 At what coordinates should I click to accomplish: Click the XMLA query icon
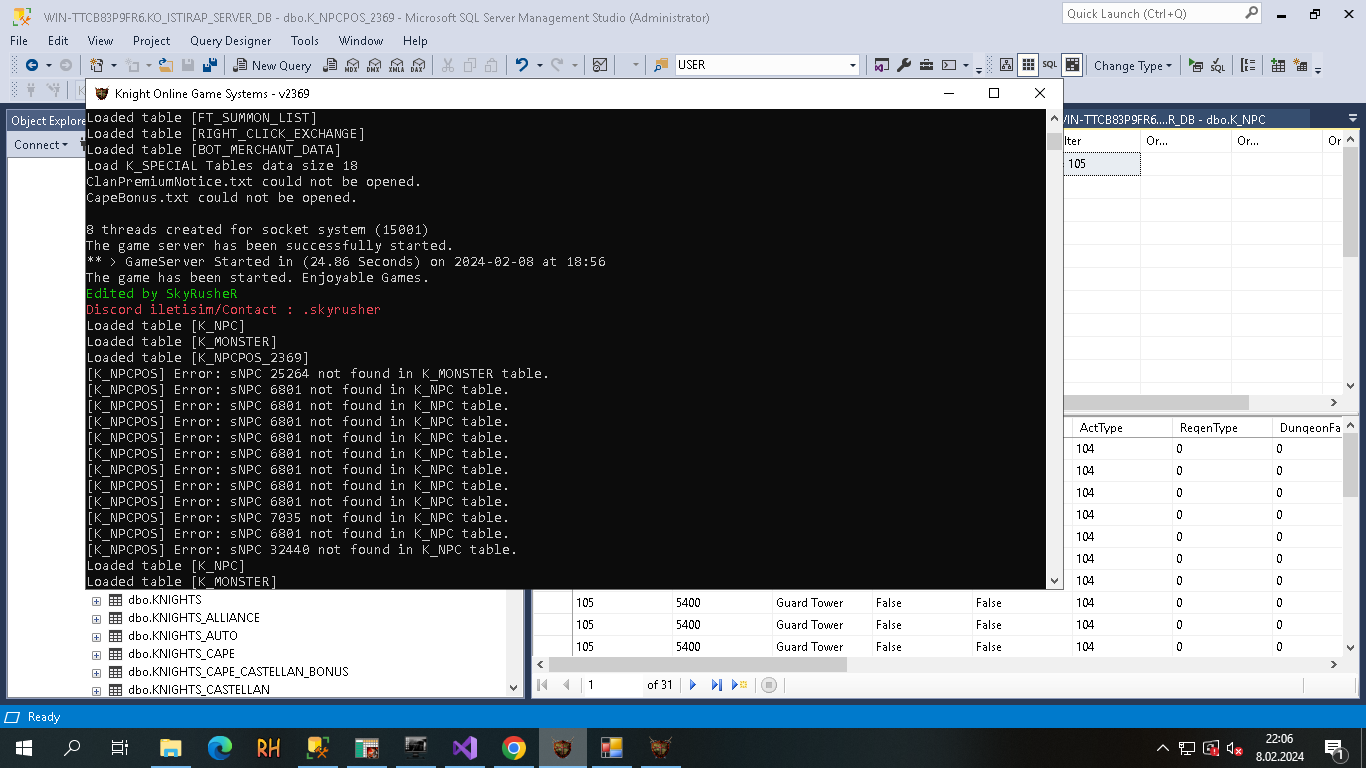tap(396, 65)
